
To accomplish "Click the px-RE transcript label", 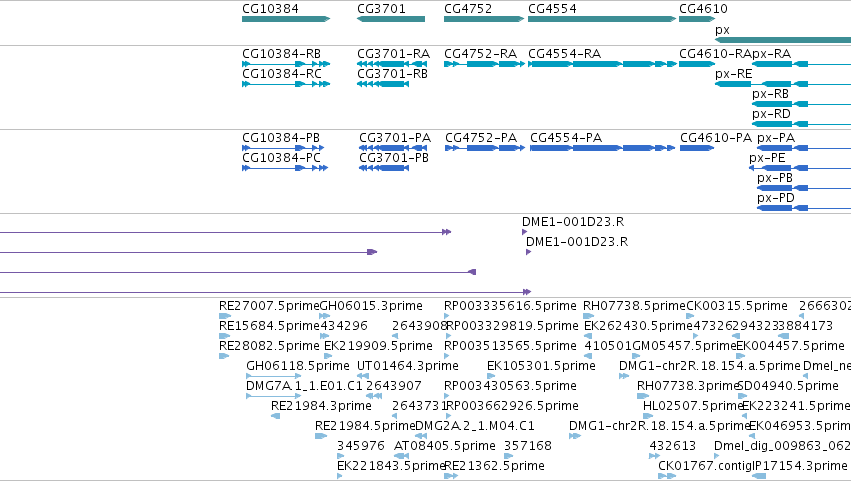I will click(734, 74).
